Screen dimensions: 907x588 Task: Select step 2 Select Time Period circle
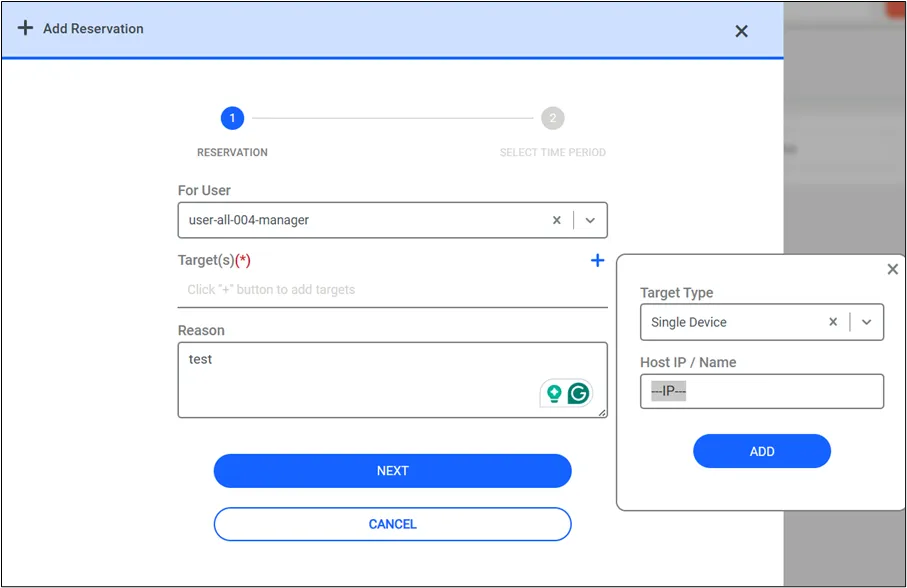pyautogui.click(x=553, y=118)
